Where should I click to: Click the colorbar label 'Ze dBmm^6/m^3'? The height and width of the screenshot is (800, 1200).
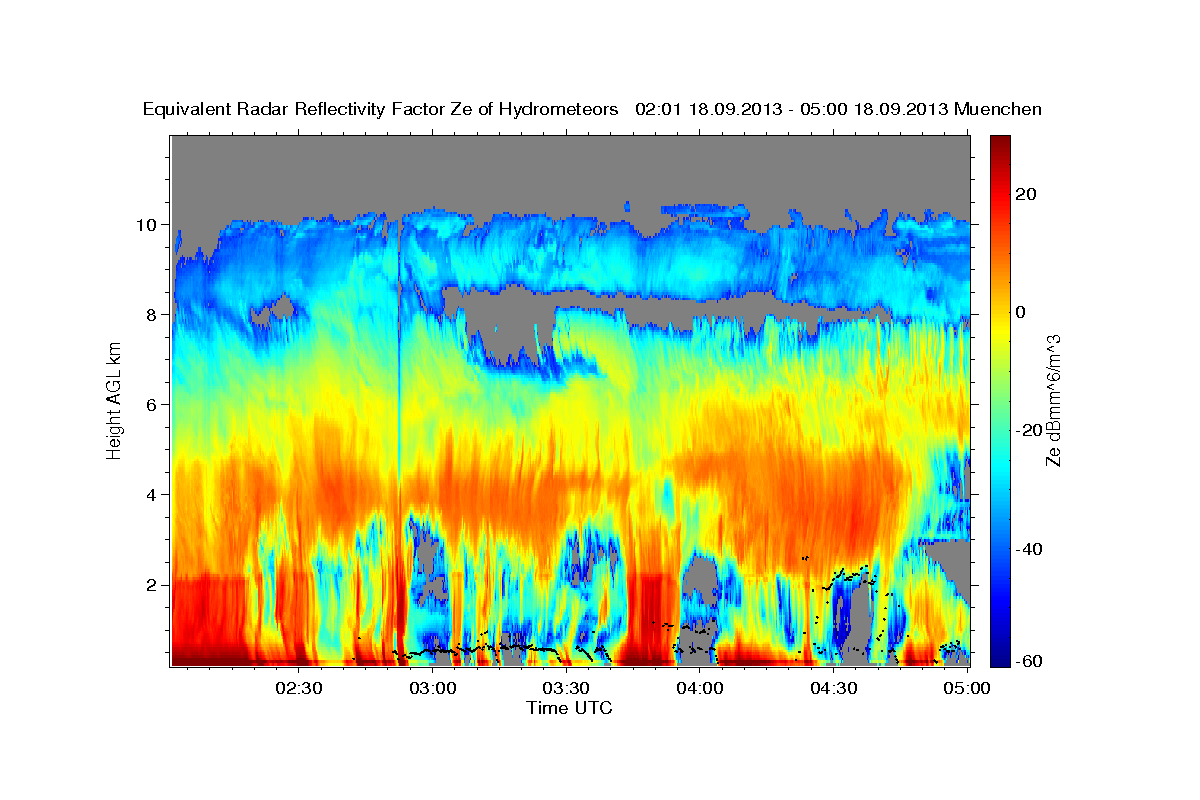(x=1053, y=400)
